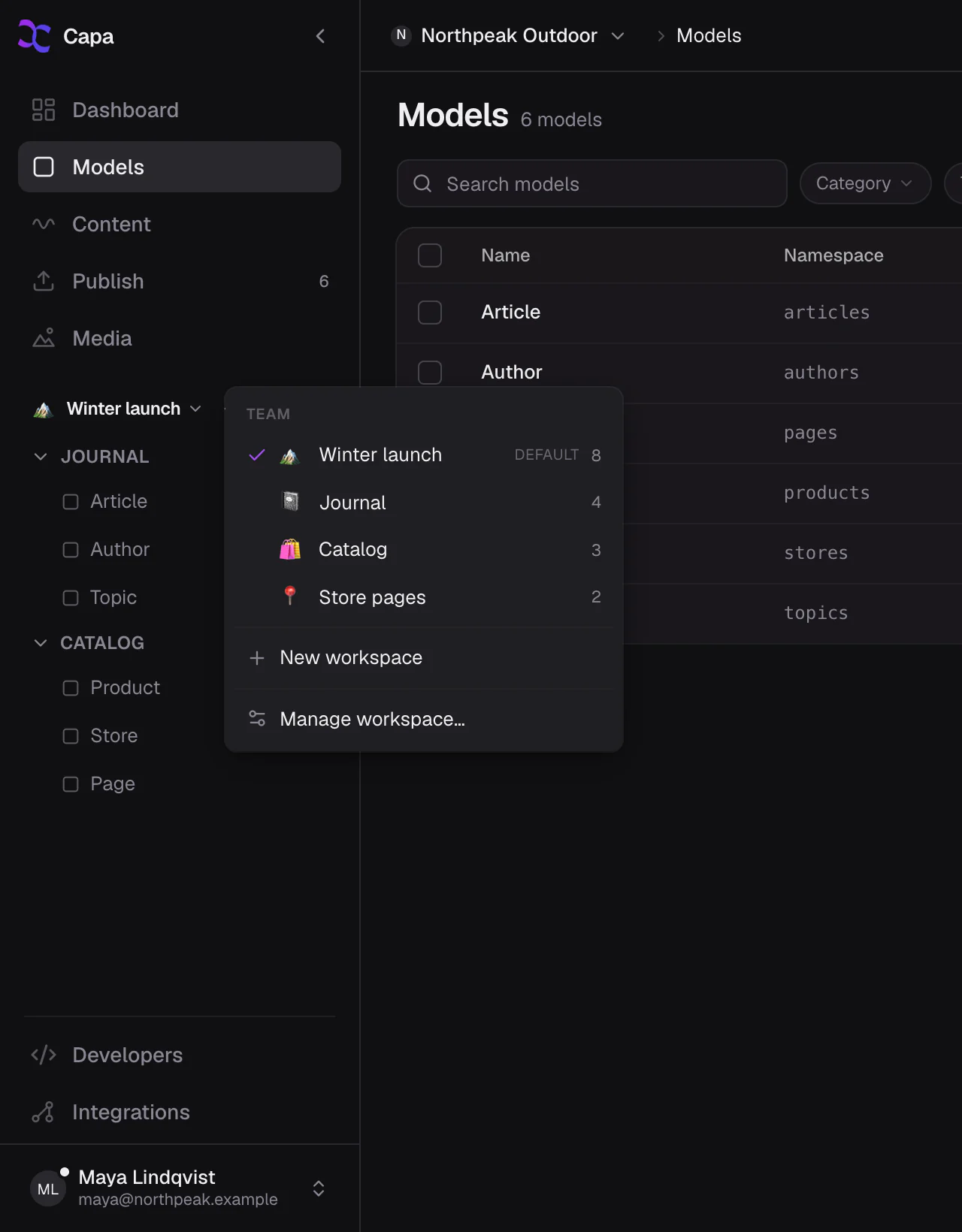Open the Publish section
The image size is (962, 1232).
click(180, 281)
